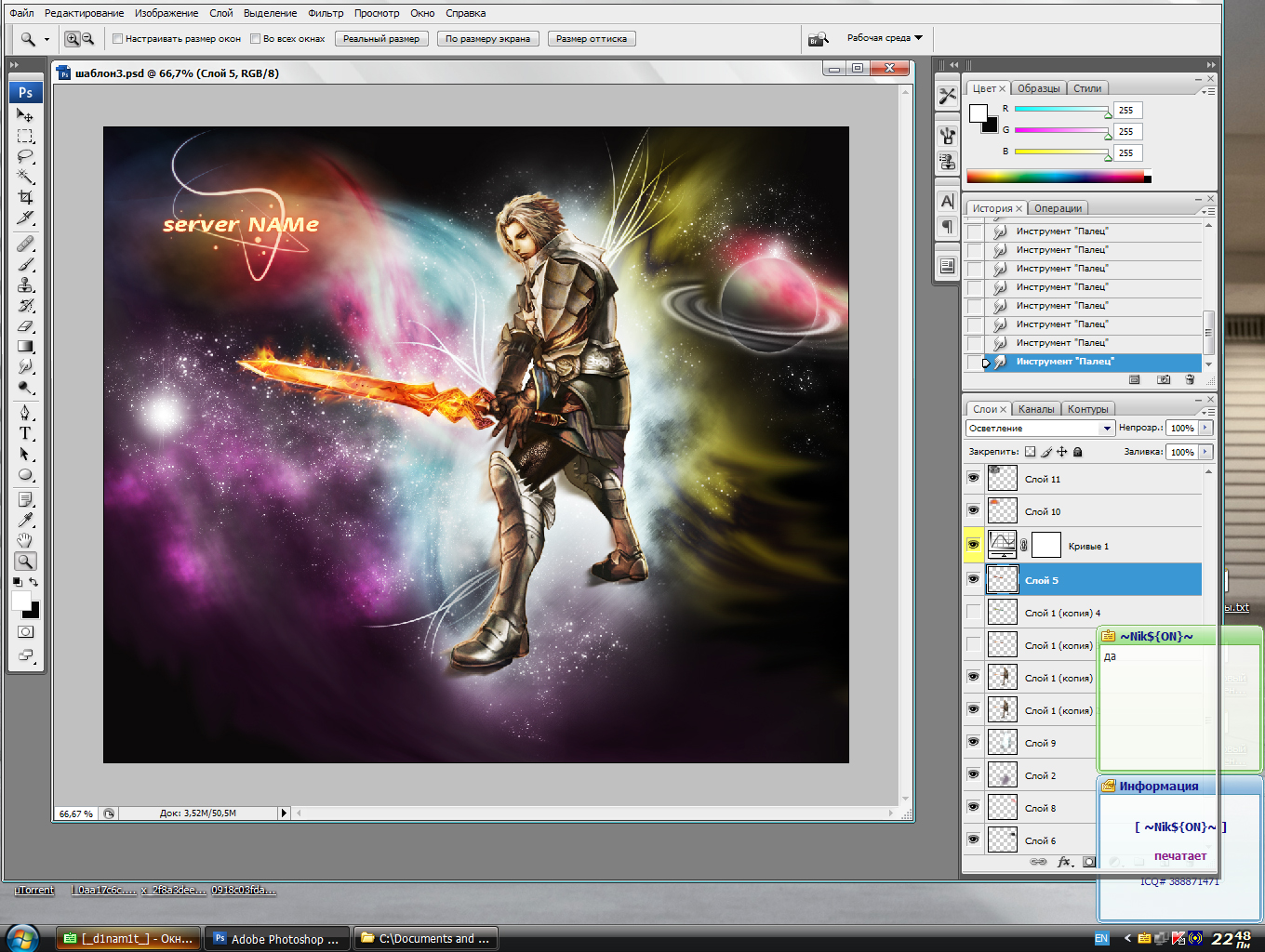Expand the Непрозр. opacity slider arrow

pos(1205,428)
